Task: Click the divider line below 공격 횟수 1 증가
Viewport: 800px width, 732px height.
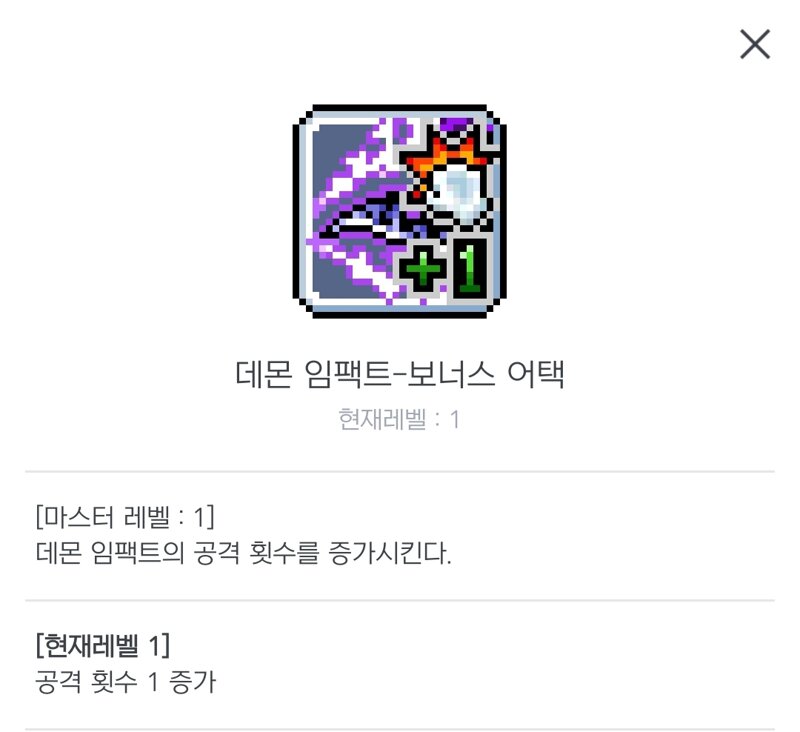Action: (x=399, y=729)
